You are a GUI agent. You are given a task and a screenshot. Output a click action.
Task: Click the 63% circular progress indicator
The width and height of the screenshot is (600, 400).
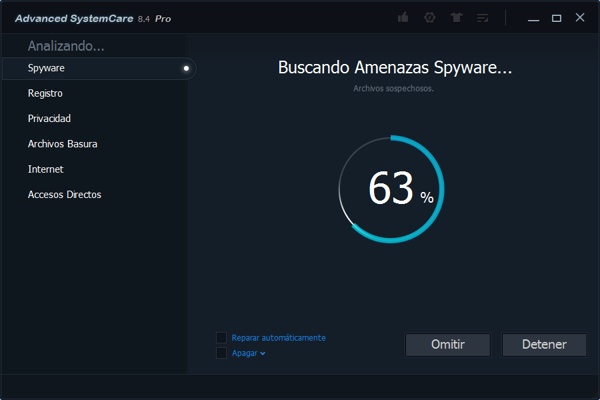pos(391,189)
